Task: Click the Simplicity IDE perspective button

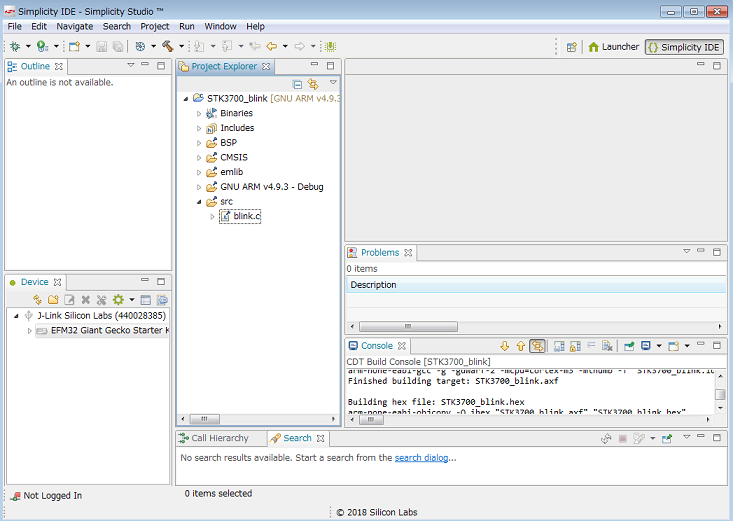Action: coord(684,47)
